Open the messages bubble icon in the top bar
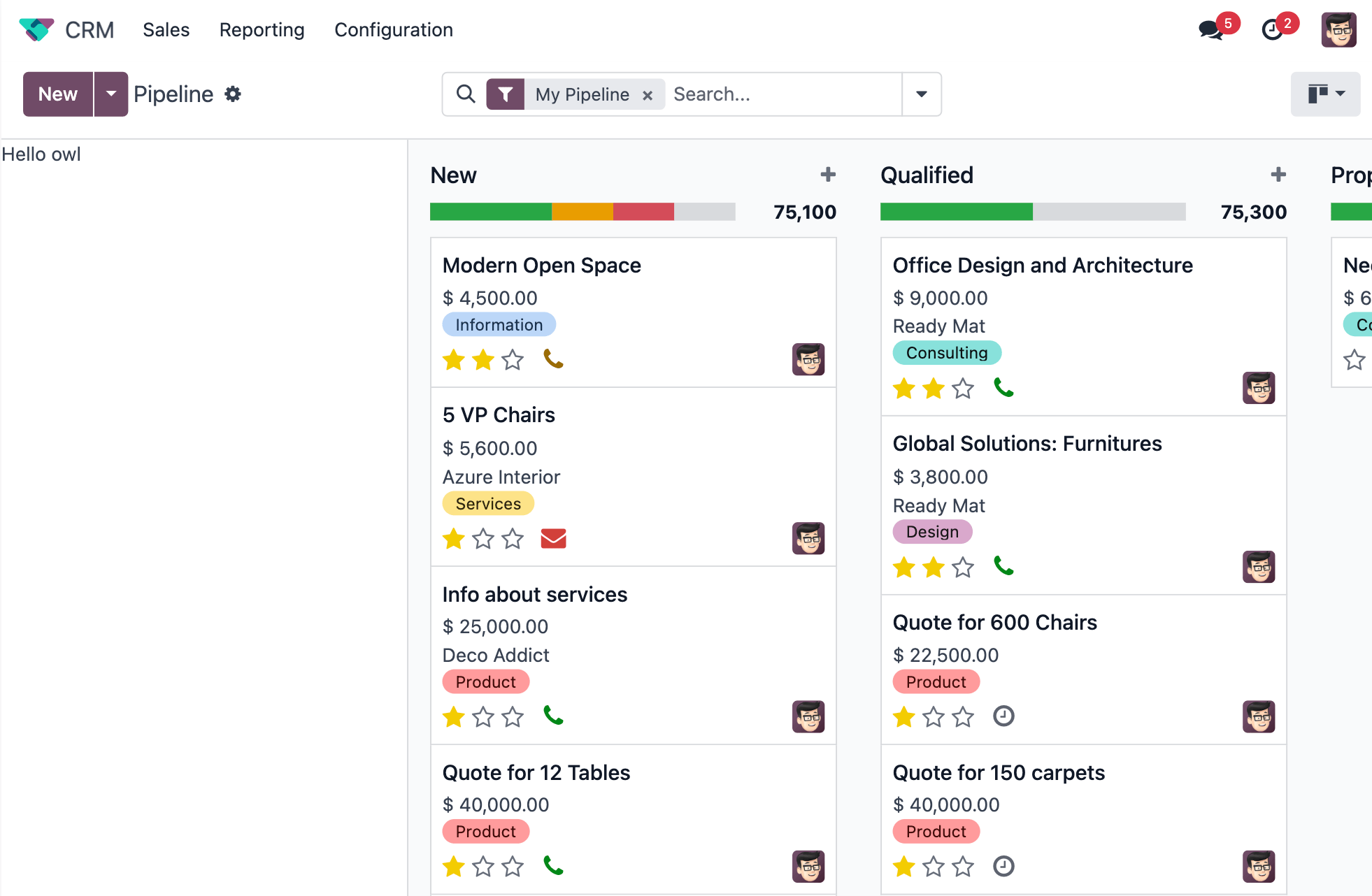 tap(1210, 29)
